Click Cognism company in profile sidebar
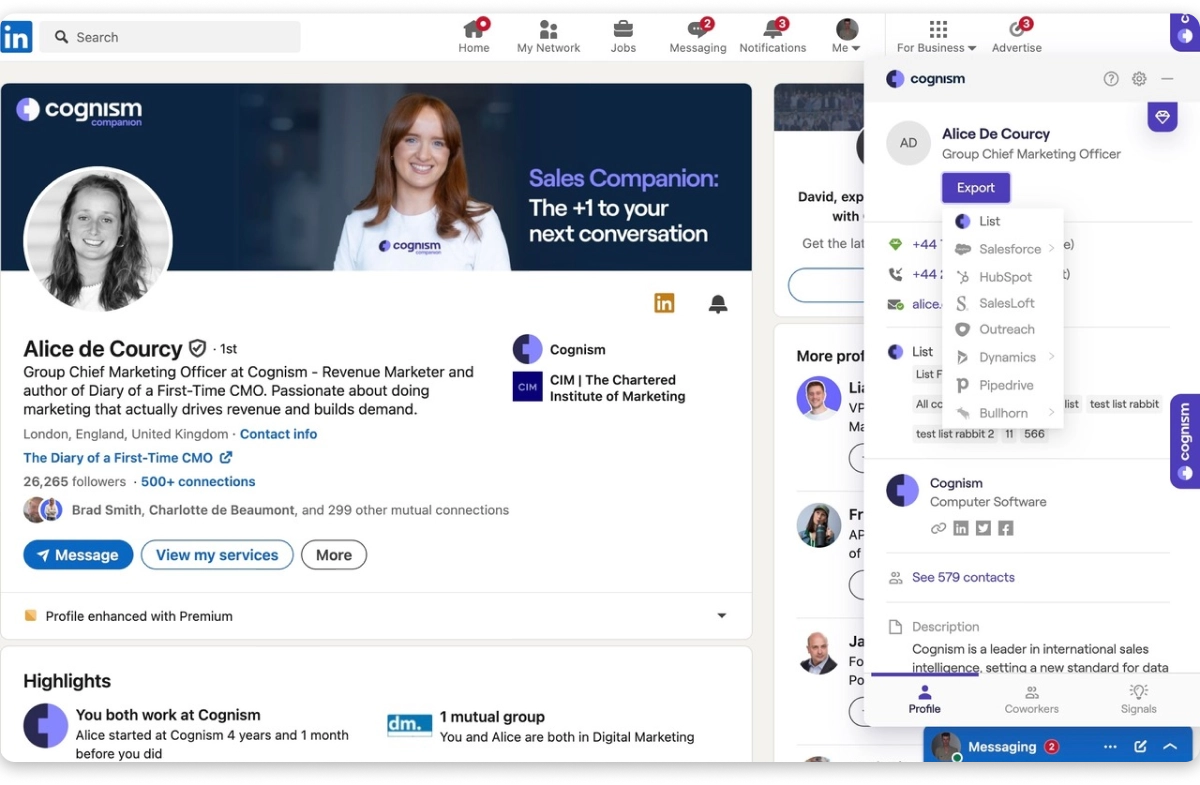1200x785 pixels. pos(560,349)
